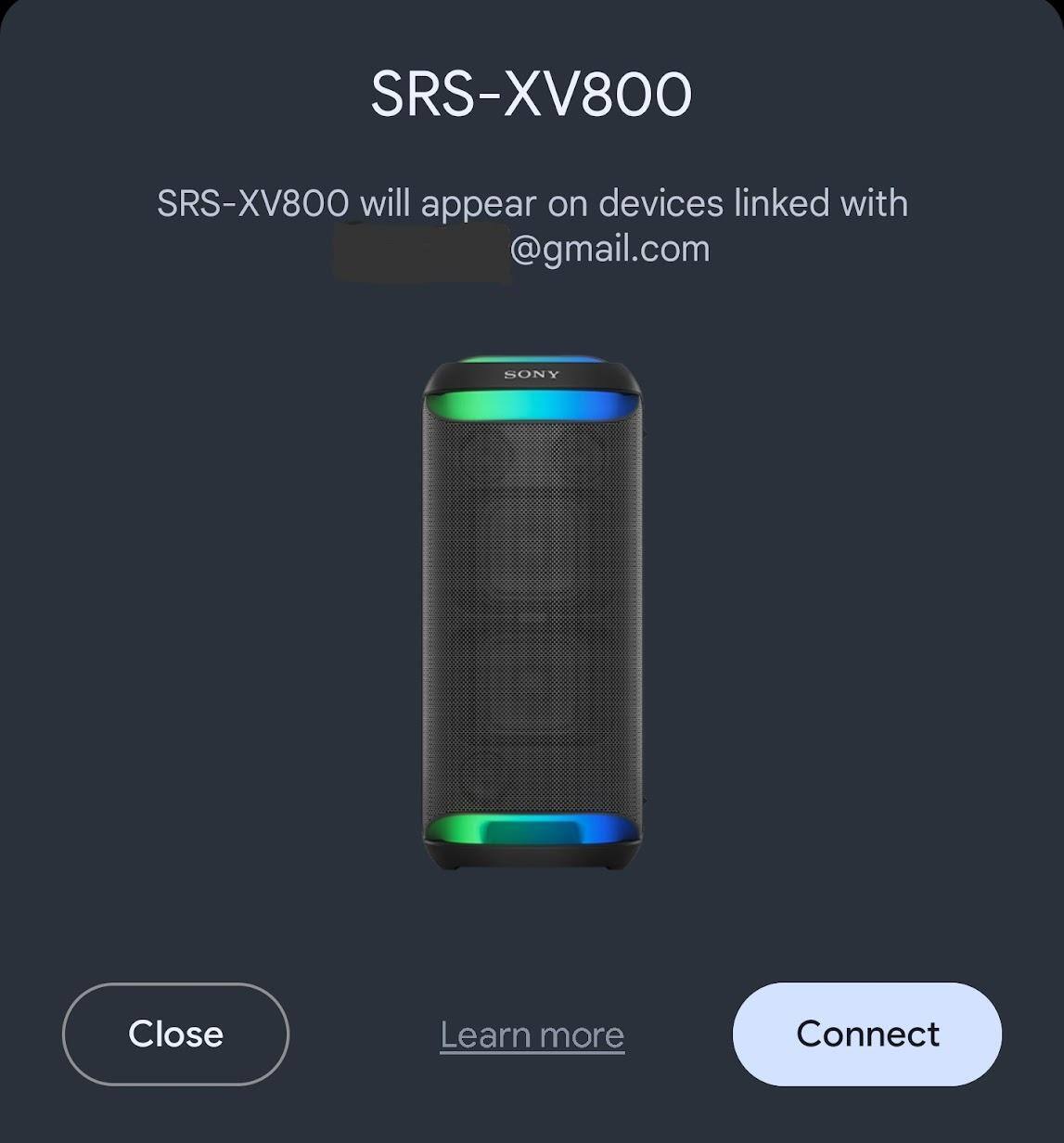Tap the speaker's black base
Screen dimensions: 1064x1143
coord(532,858)
